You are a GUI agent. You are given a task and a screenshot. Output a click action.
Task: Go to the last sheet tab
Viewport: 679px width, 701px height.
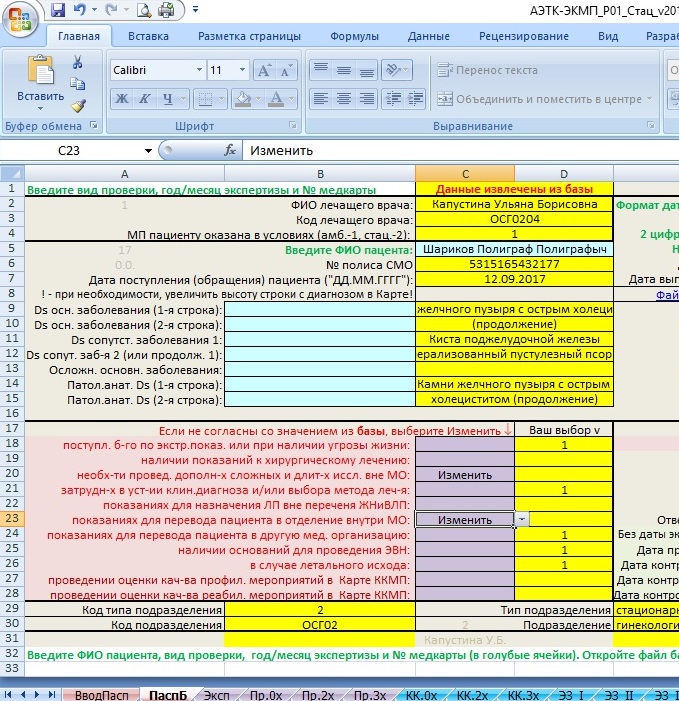click(52, 694)
